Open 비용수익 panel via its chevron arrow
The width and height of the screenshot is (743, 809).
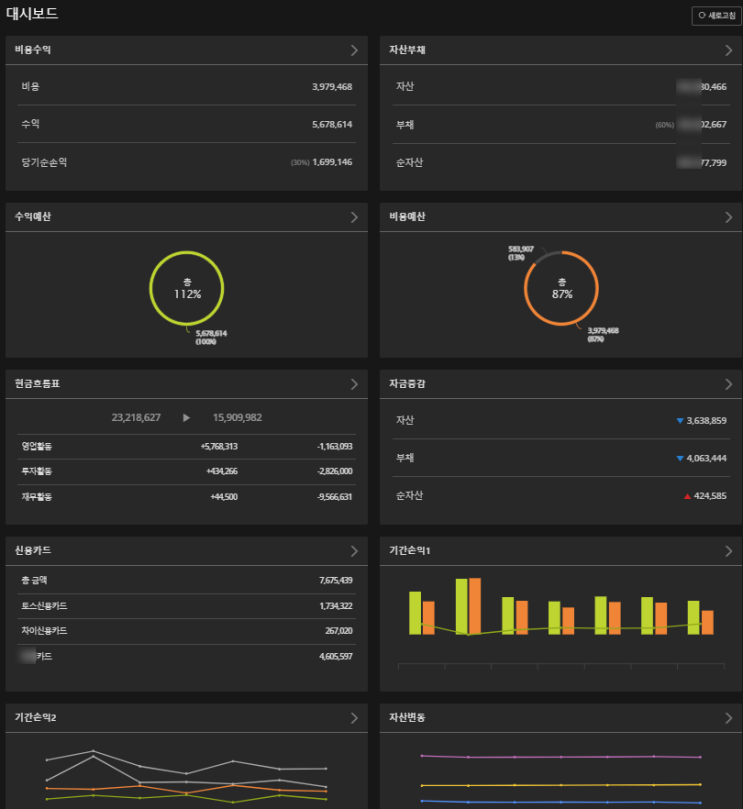coord(354,50)
